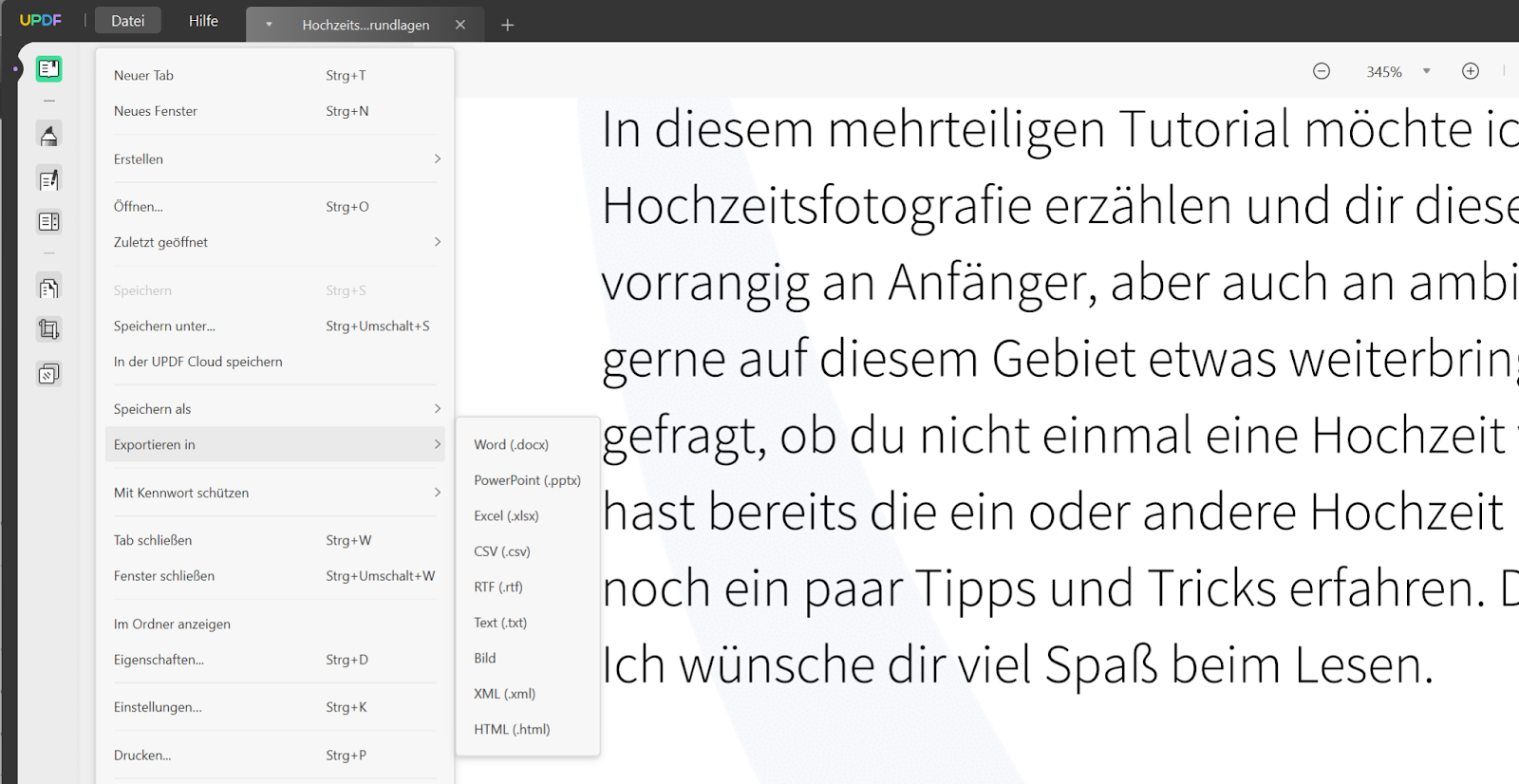
Task: Select Speichern unter... menu entry
Action: click(275, 326)
